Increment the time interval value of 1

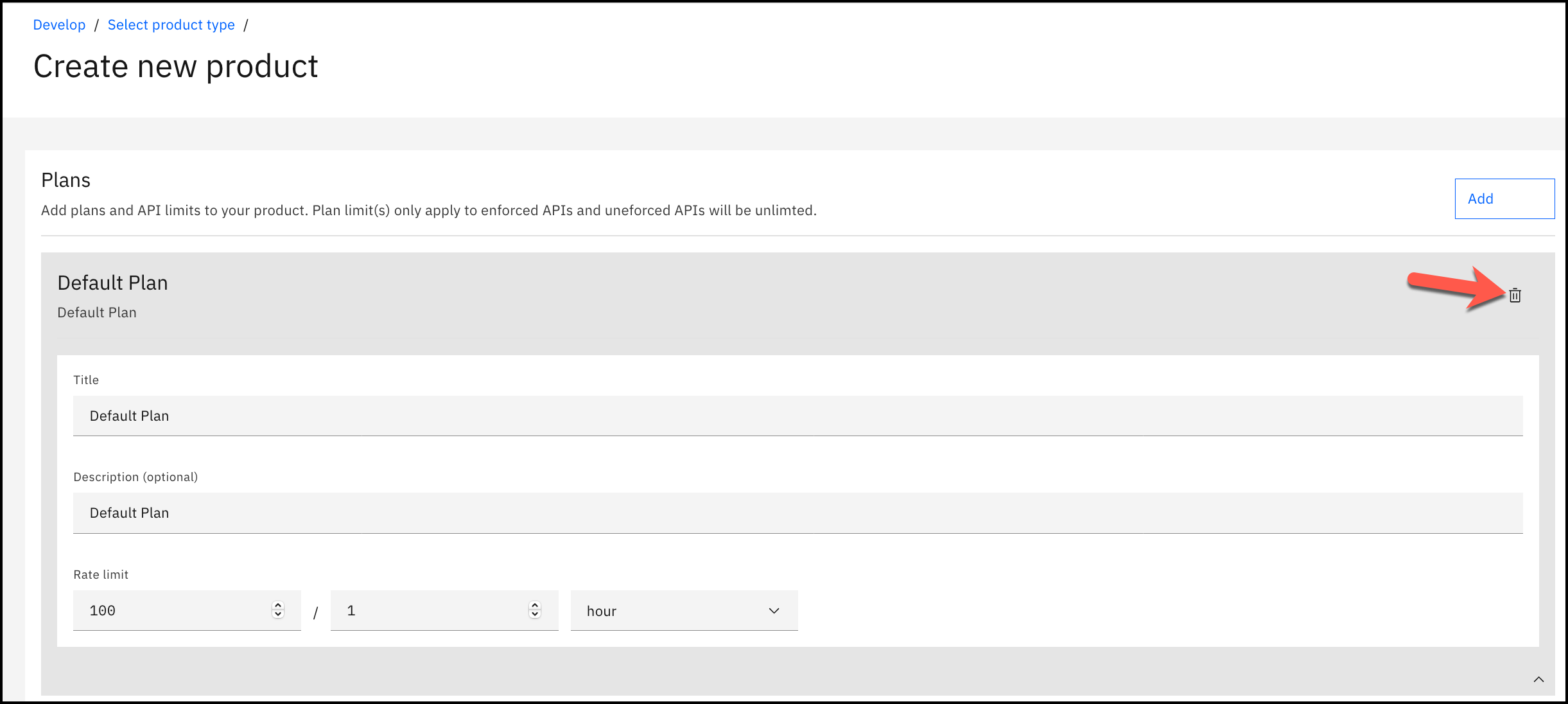coord(534,606)
